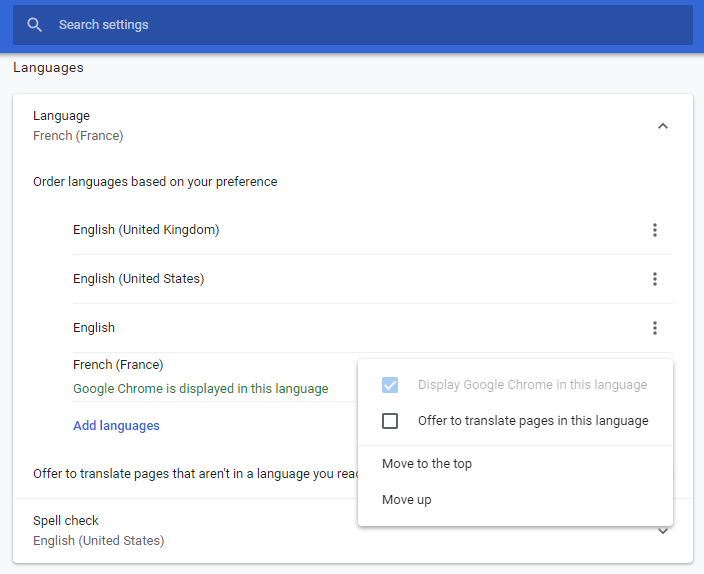Select the English (United States) entry
Viewport: 704px width, 574px height.
point(138,279)
